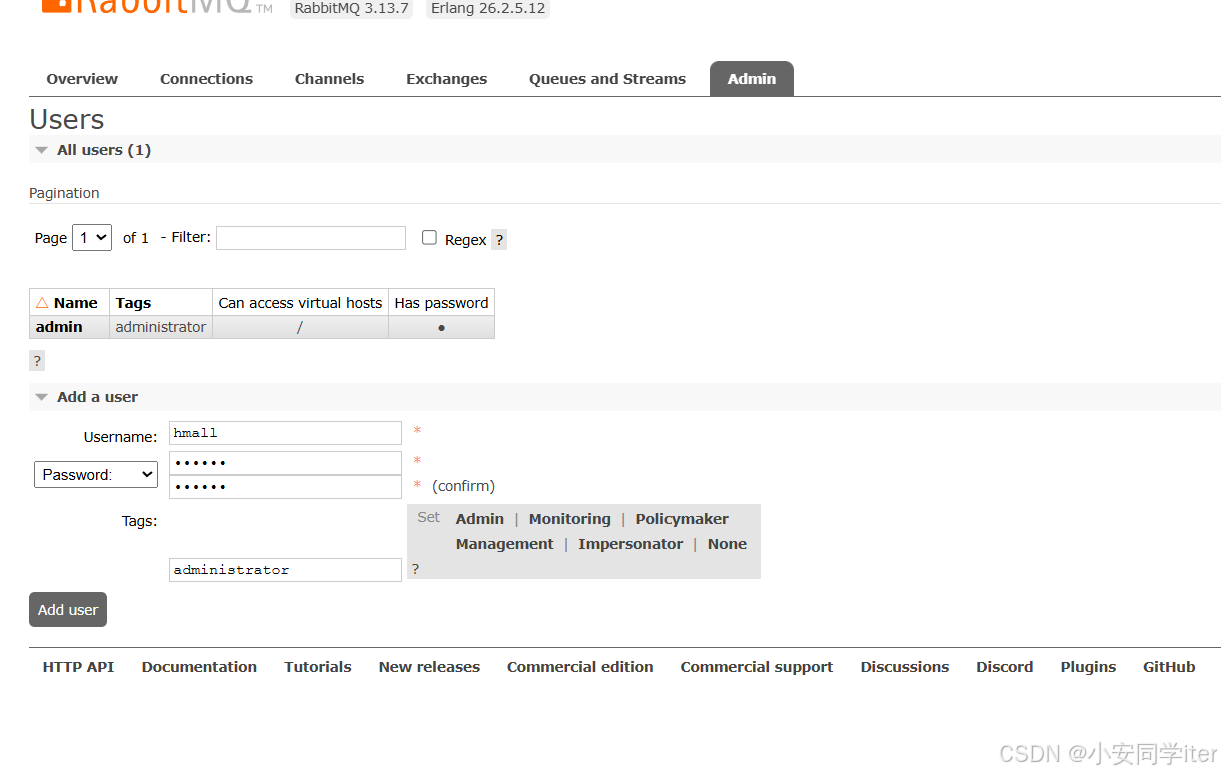Set tag to None
The width and height of the screenshot is (1221, 773).
pyautogui.click(x=727, y=544)
